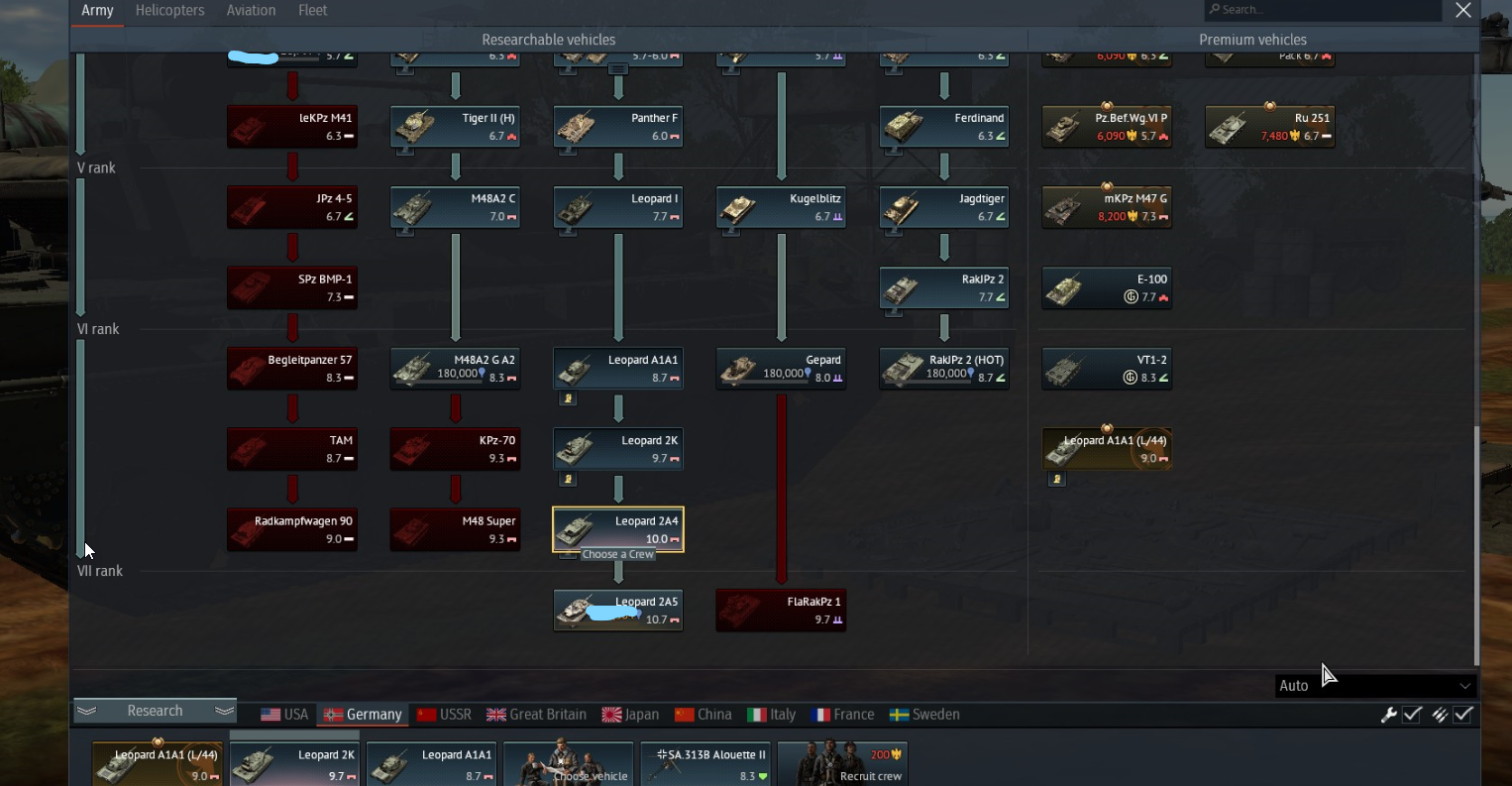The height and width of the screenshot is (786, 1512).
Task: Click the vehicle tree vertical scrollbar
Action: (x=1476, y=545)
